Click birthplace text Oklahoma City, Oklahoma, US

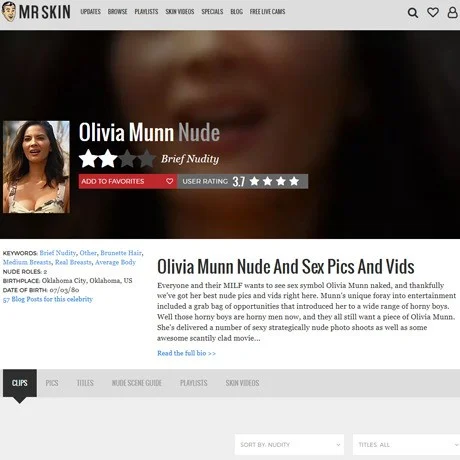(87, 281)
